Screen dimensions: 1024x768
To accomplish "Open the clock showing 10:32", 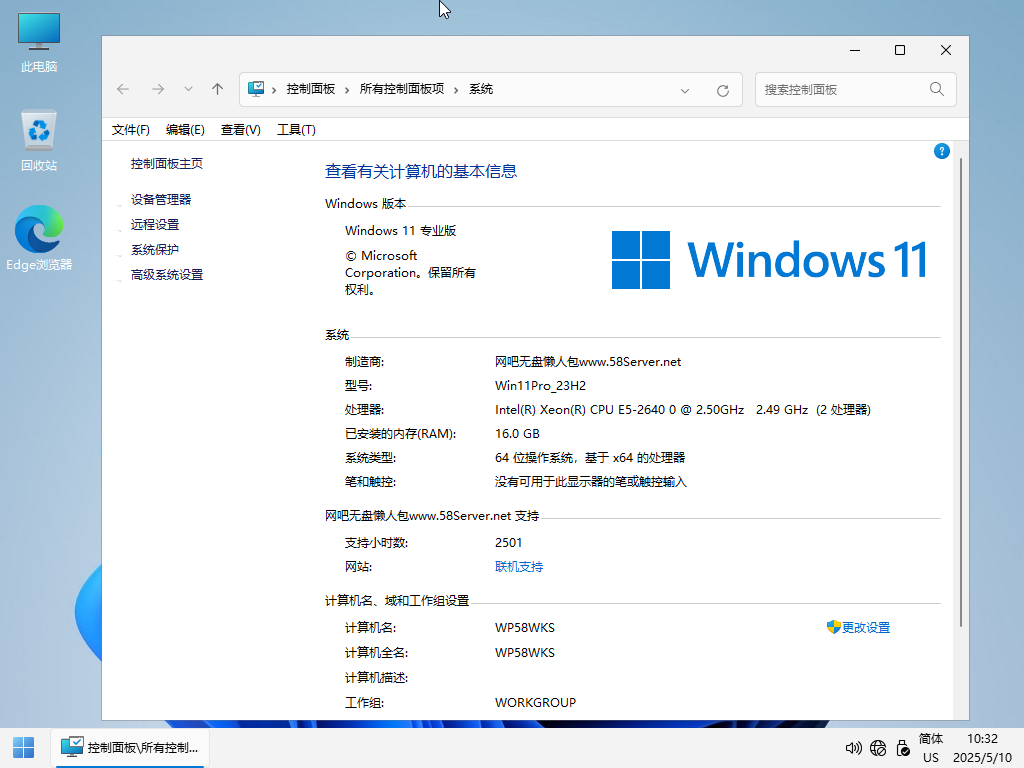I will tap(982, 748).
